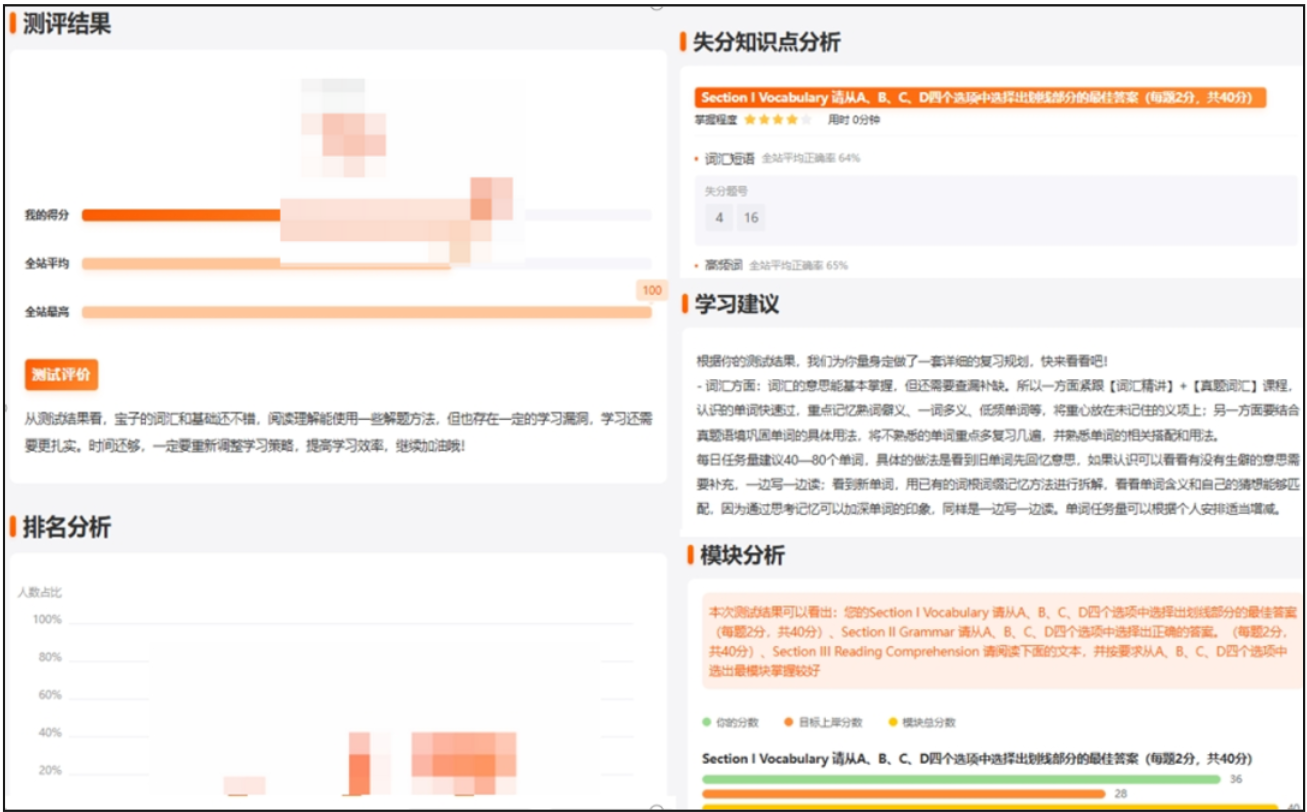
Task: Toggle the 目标上岸分数 orange legend dot
Action: (x=789, y=722)
